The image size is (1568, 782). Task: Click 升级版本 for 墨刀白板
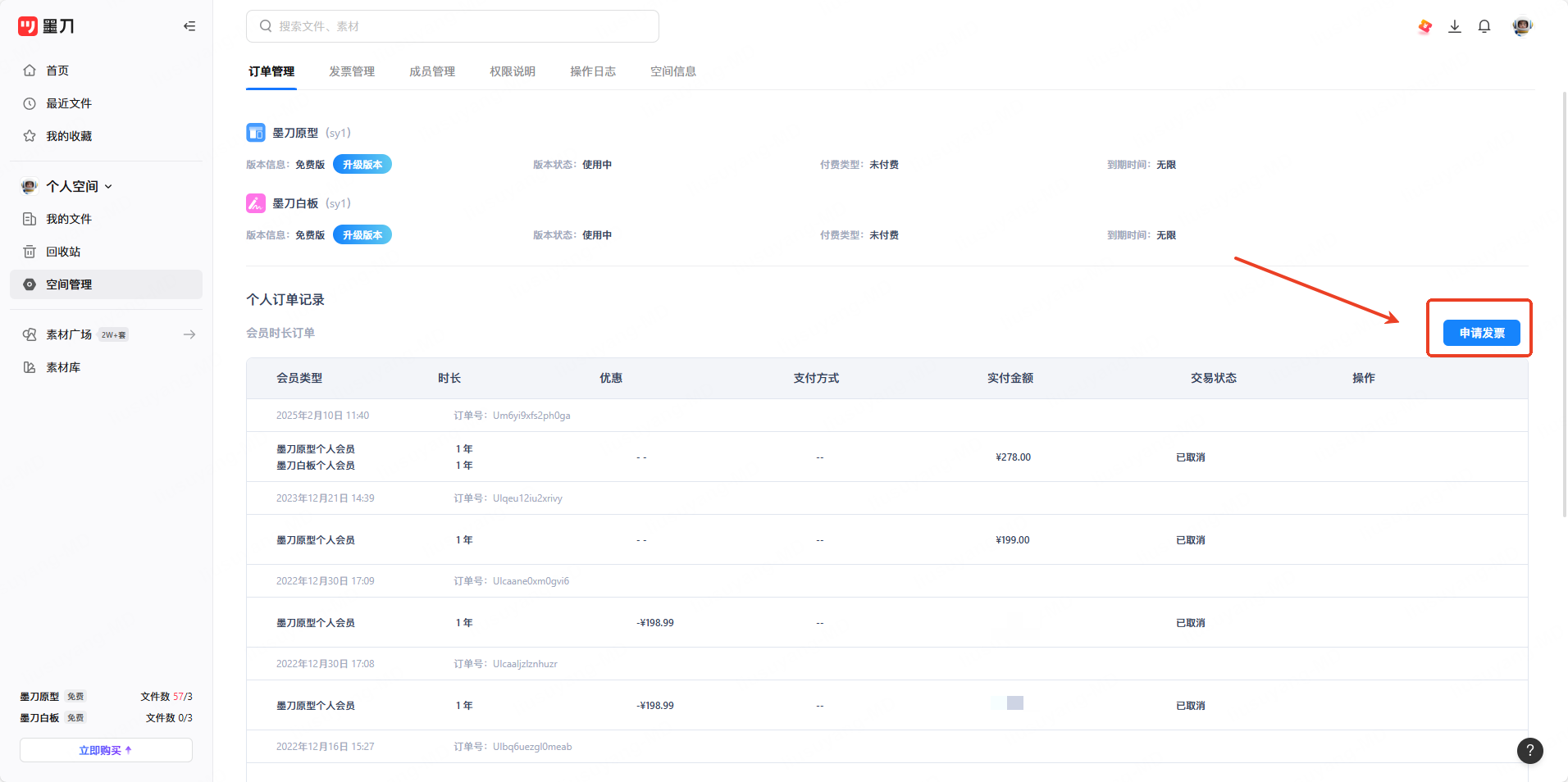(x=362, y=235)
